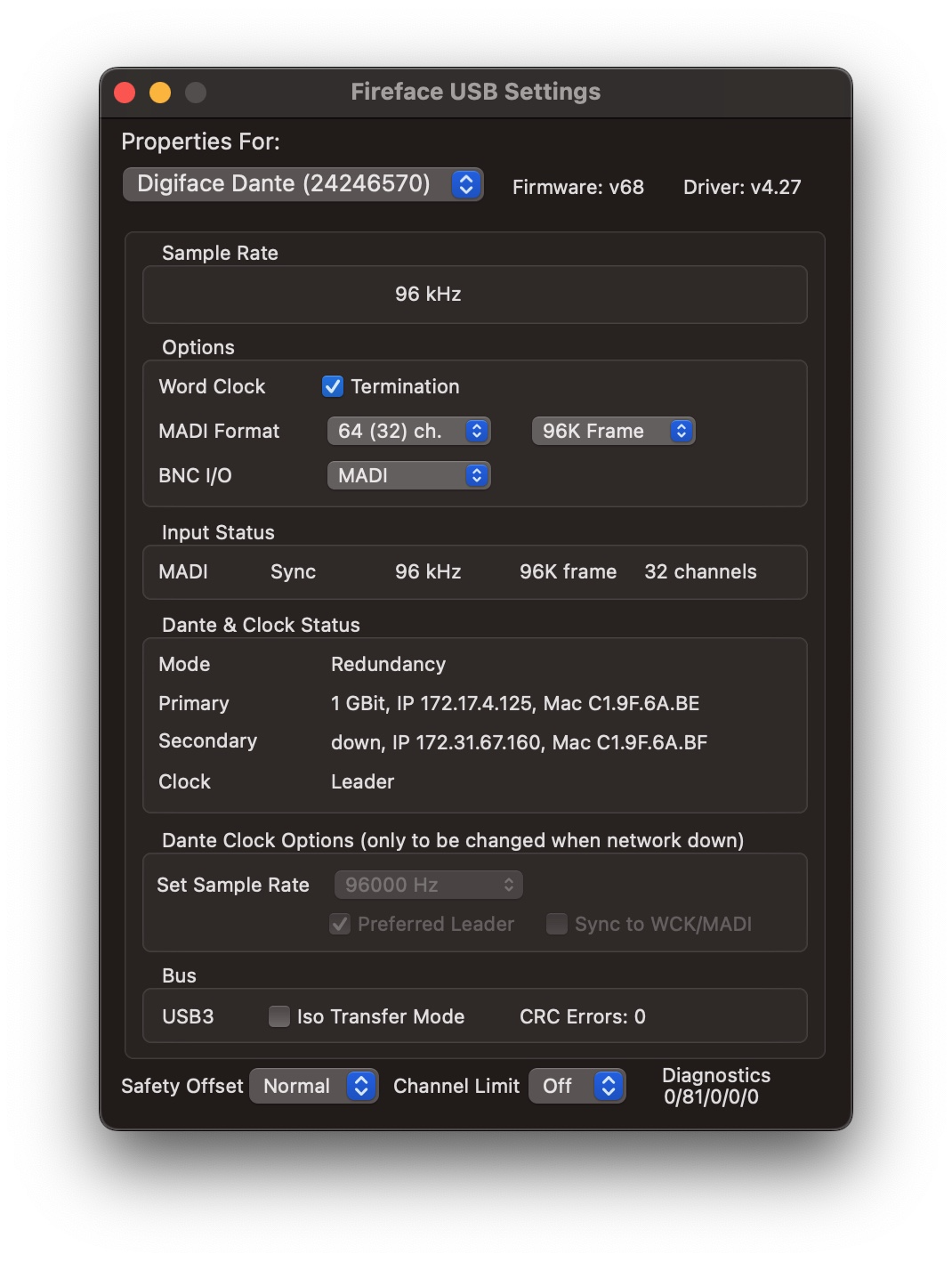Open the 96K Frame dropdown
Viewport: 952px width, 1262px height.
[613, 431]
